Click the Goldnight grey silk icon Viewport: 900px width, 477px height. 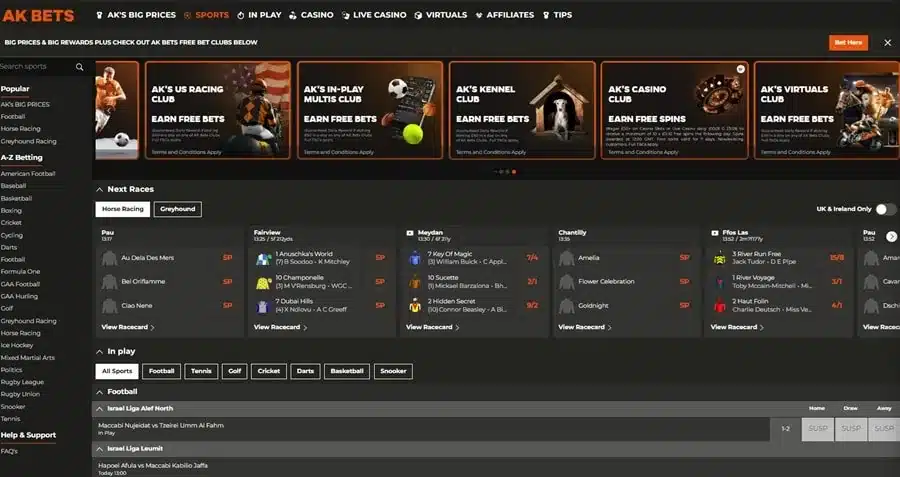(567, 306)
